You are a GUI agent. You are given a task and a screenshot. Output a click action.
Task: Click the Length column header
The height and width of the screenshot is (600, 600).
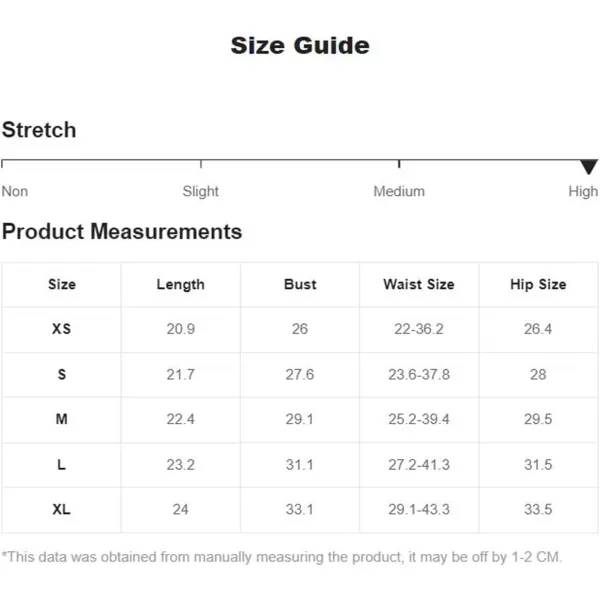(181, 285)
